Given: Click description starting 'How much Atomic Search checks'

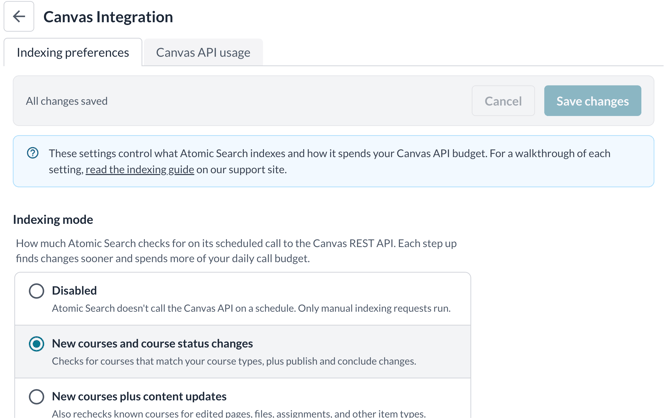Looking at the screenshot, I should coord(236,251).
